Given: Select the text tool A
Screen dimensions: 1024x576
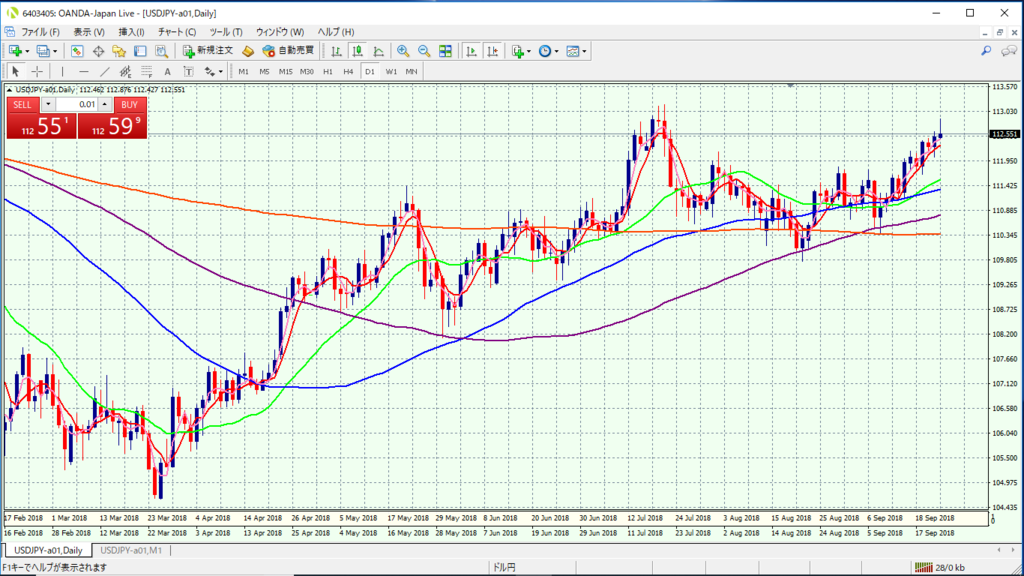Looking at the screenshot, I should tap(167, 71).
